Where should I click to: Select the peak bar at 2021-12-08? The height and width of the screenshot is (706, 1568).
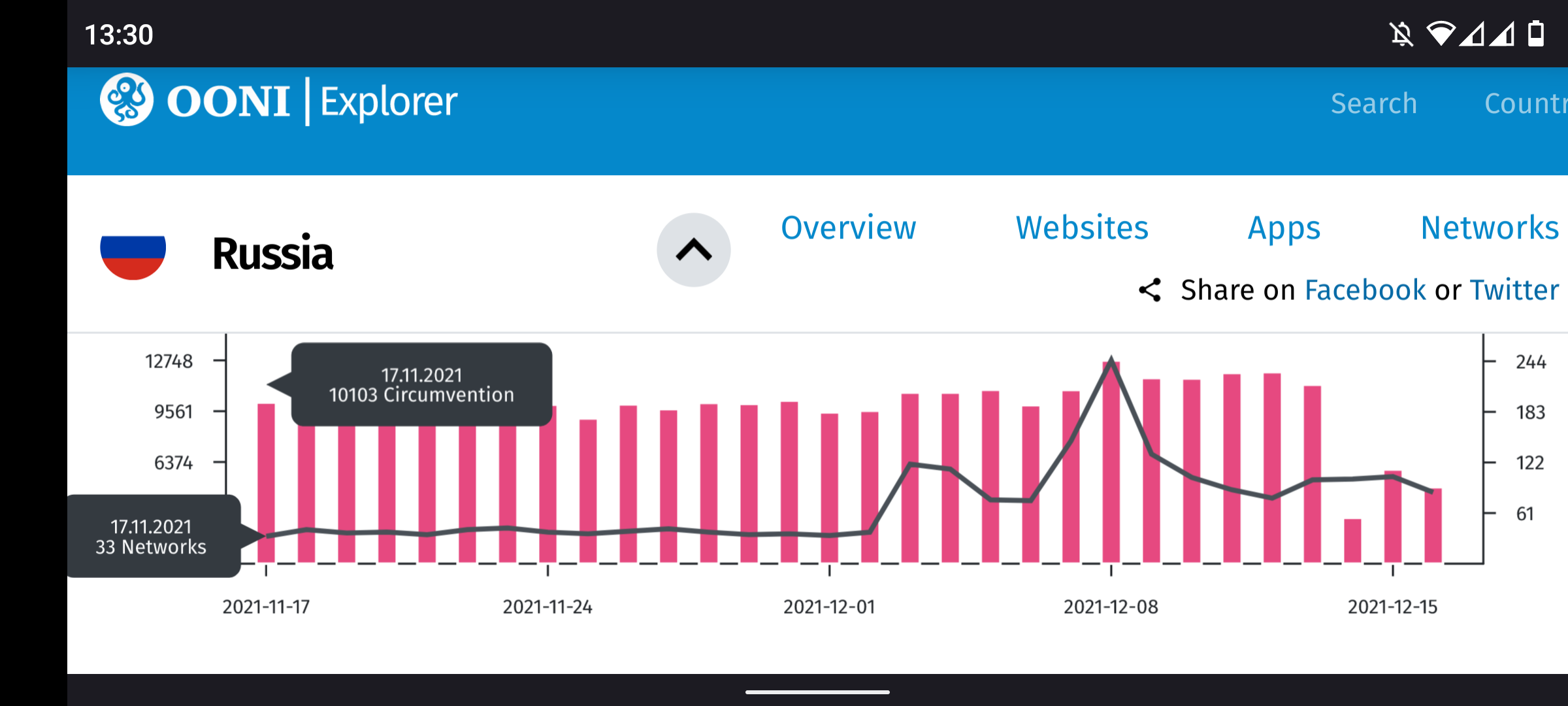tap(1111, 471)
